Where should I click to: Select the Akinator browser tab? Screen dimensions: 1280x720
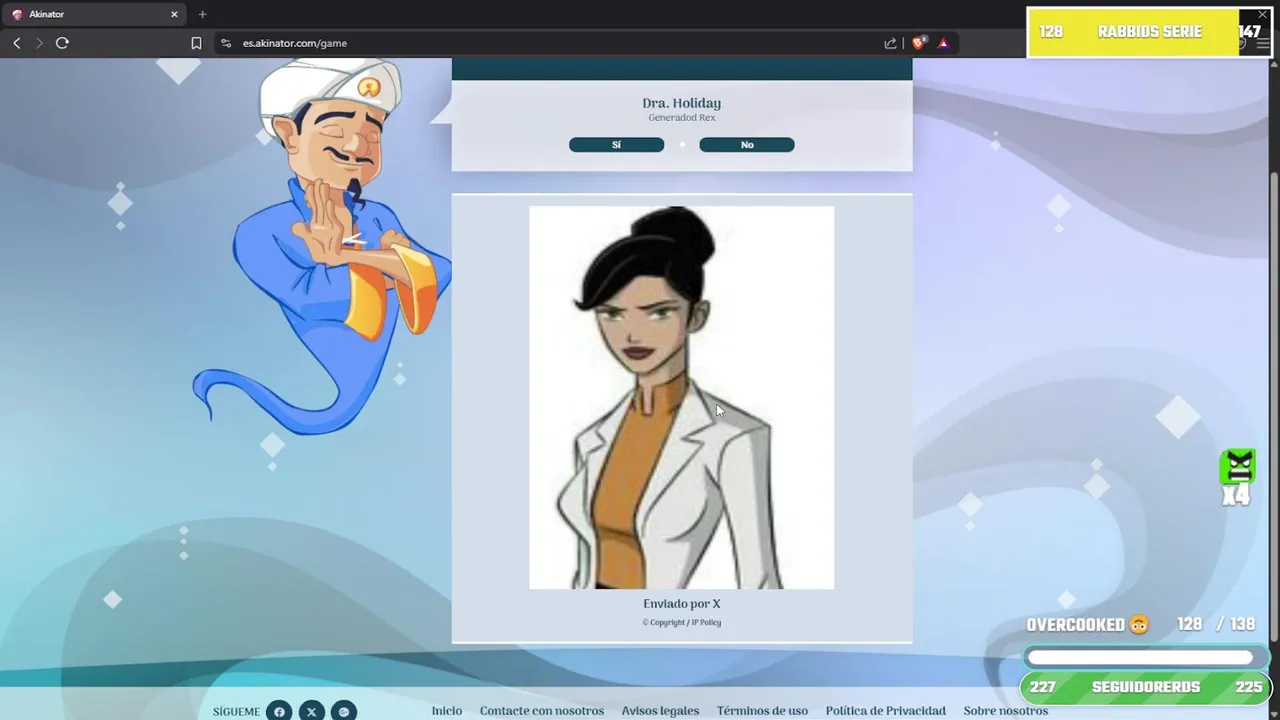pos(95,14)
